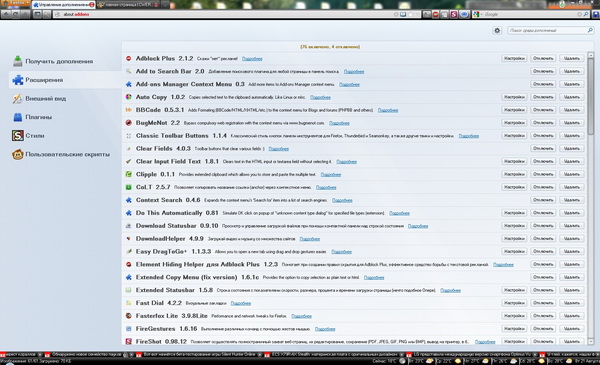Open Настройки for BugMeNot
Screen dimensions: 600x365
(x=514, y=123)
